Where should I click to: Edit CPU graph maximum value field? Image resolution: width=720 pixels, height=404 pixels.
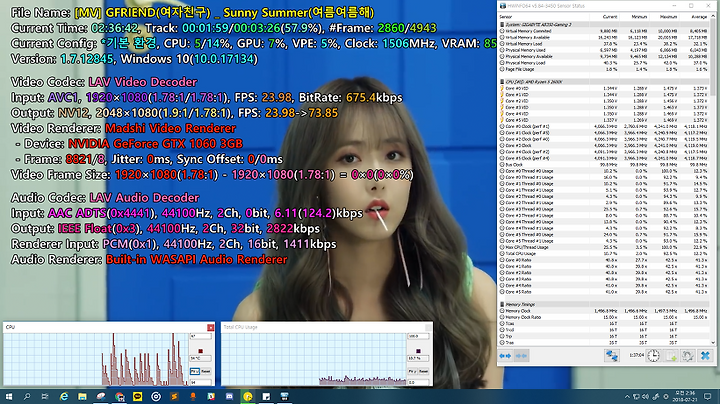[200, 336]
